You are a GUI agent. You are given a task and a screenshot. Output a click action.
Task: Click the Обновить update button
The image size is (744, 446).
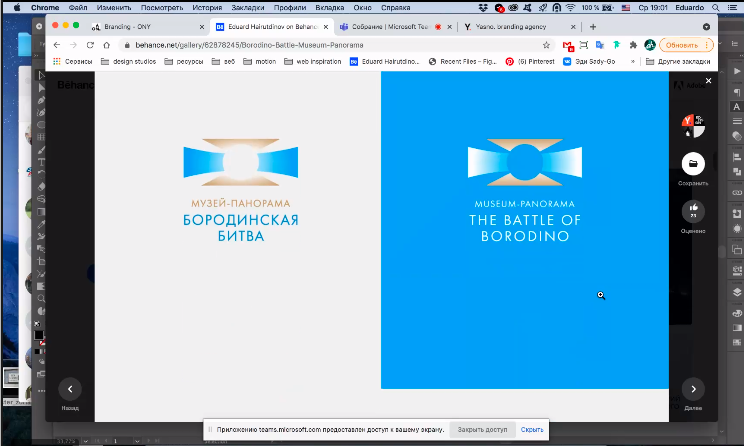pos(686,45)
